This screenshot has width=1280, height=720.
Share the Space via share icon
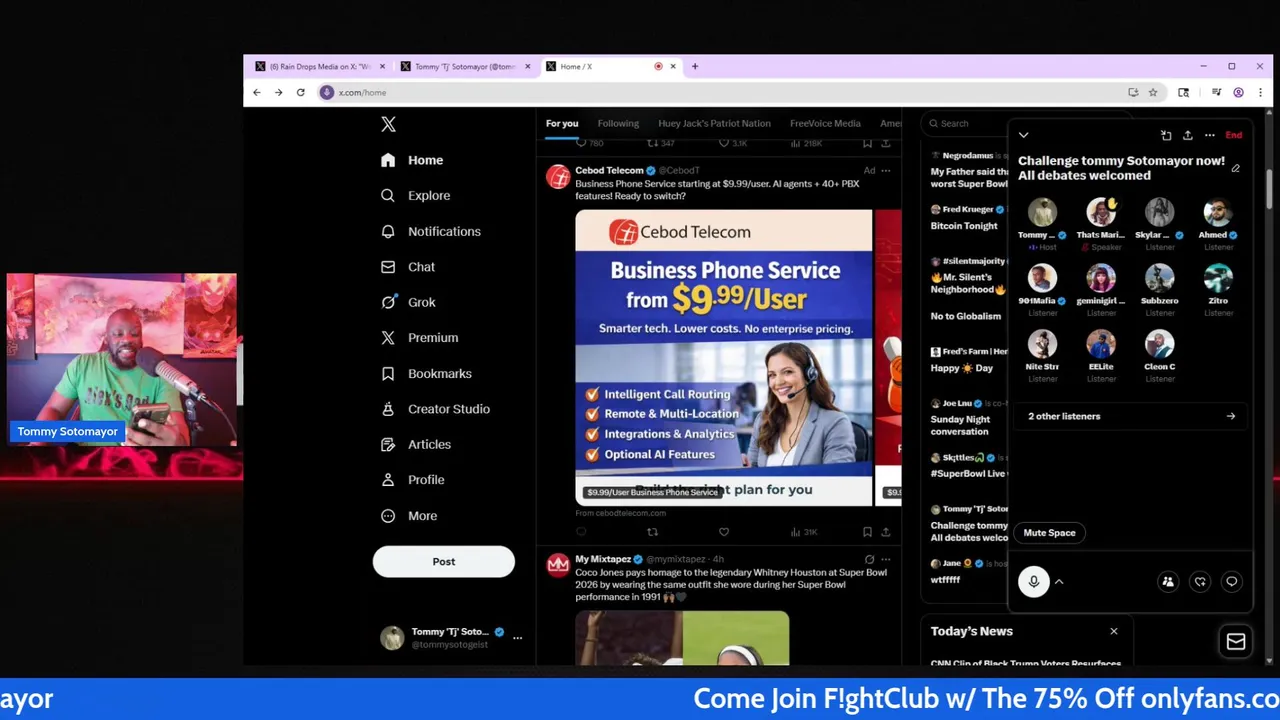(1188, 135)
